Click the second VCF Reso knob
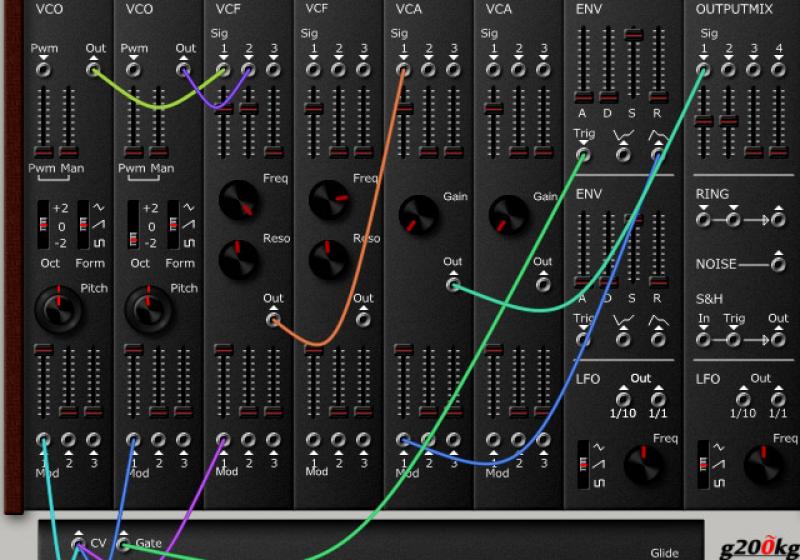This screenshot has height=560, width=800. 329,260
